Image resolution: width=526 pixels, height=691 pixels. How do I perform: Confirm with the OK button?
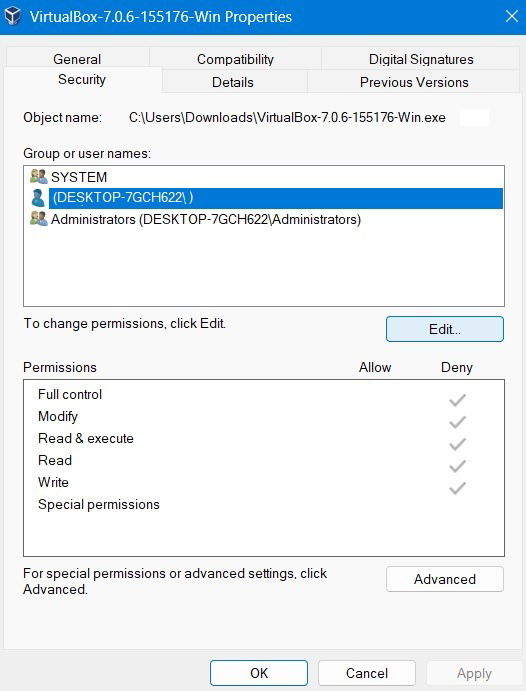(259, 673)
